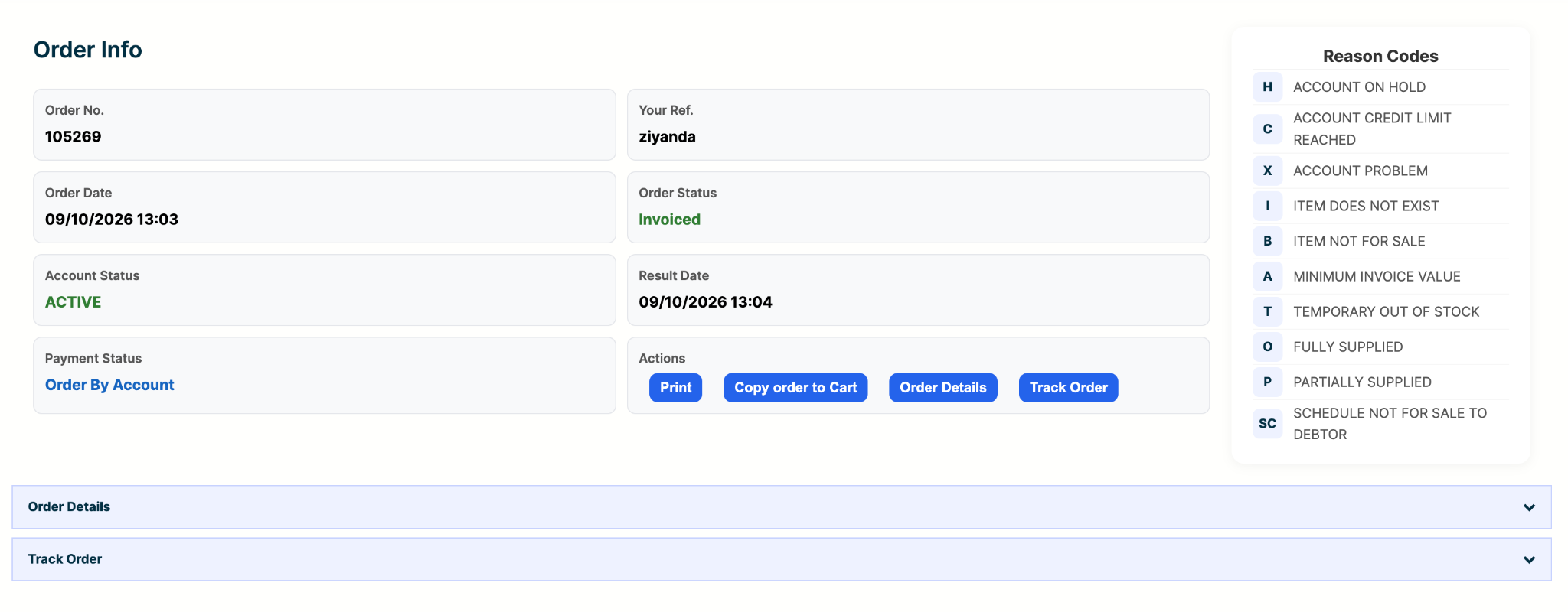
Task: Click the order date 09/10/2026 13:03
Action: [x=112, y=220]
